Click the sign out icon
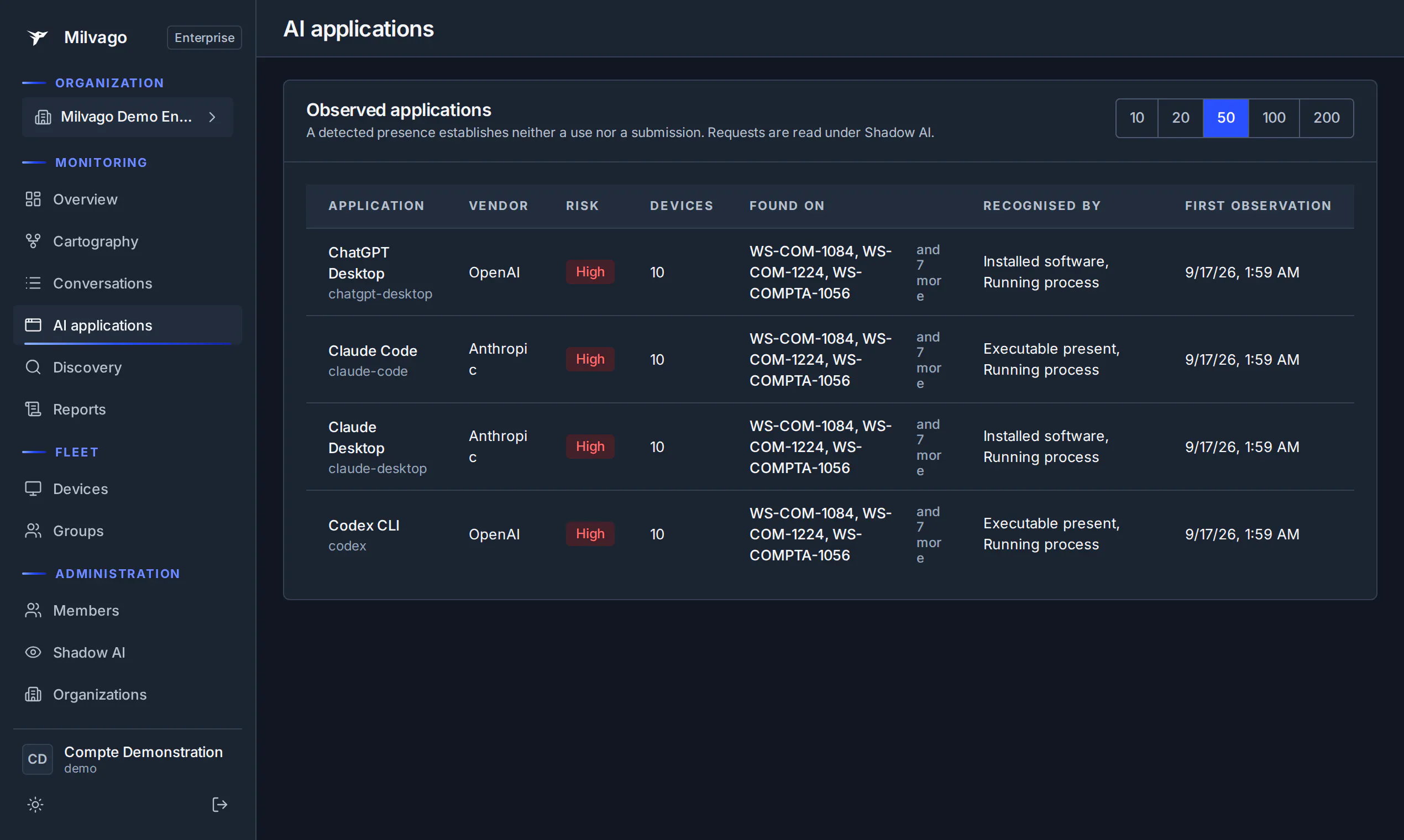The height and width of the screenshot is (840, 1404). click(x=219, y=804)
